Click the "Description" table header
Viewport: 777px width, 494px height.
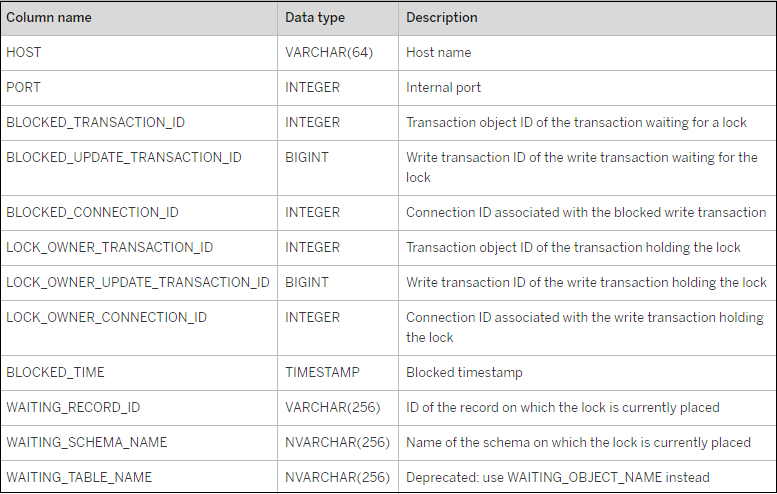click(x=442, y=18)
